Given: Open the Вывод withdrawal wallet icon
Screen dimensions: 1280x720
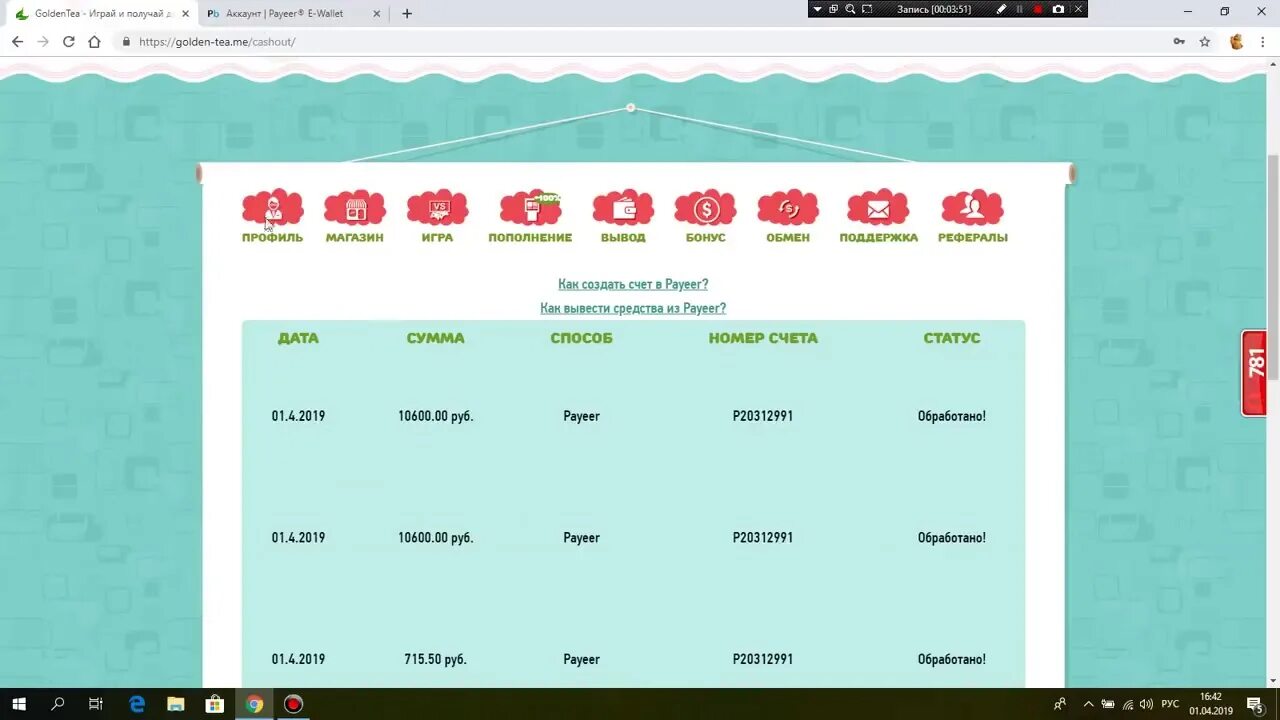Looking at the screenshot, I should [x=623, y=208].
